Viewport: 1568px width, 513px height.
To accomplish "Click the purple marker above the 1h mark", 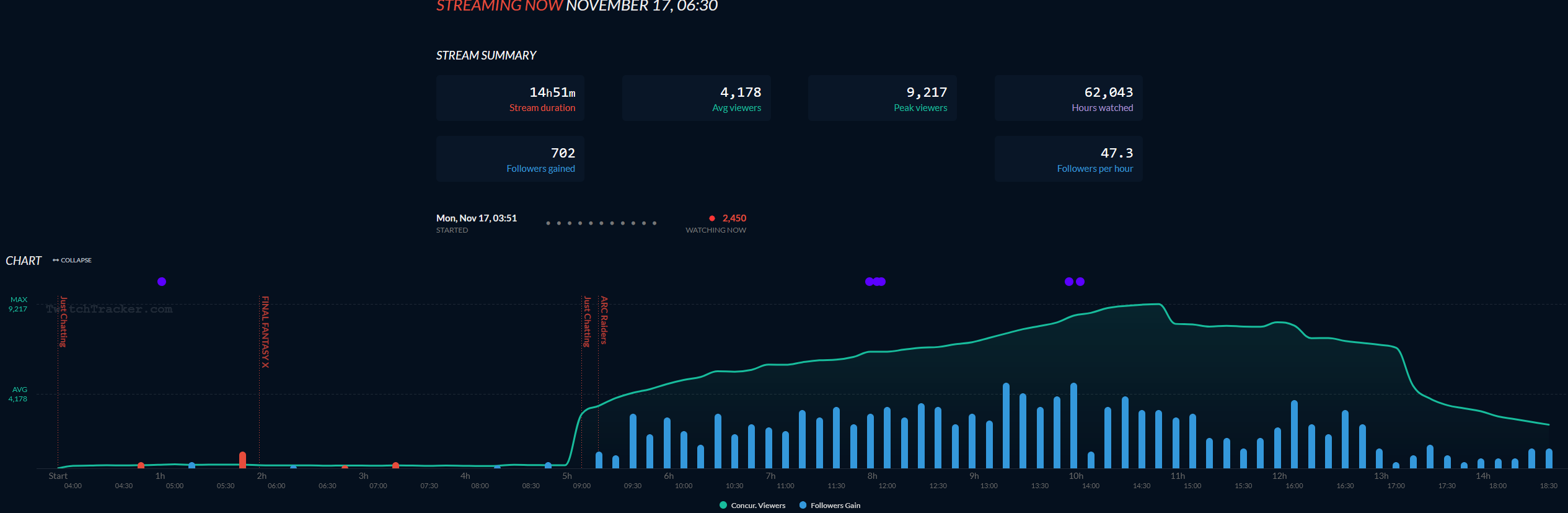I will 162,282.
